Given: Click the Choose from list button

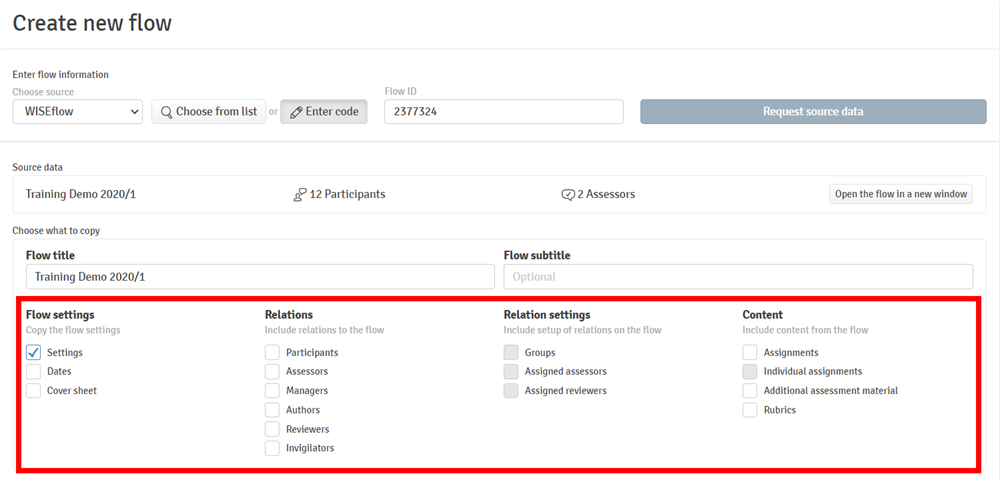Looking at the screenshot, I should (208, 112).
